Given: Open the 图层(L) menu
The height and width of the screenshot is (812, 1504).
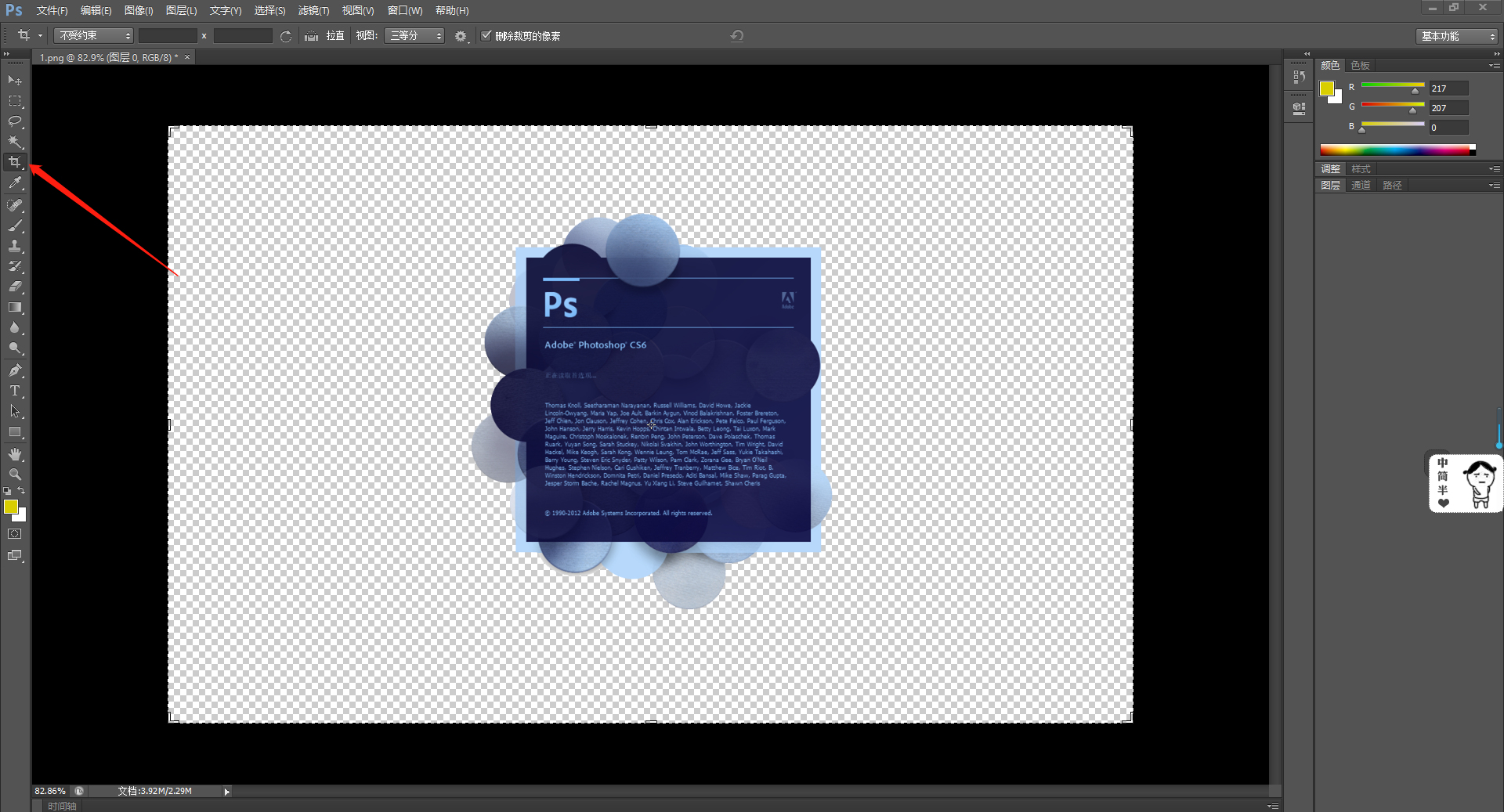Looking at the screenshot, I should tap(181, 11).
